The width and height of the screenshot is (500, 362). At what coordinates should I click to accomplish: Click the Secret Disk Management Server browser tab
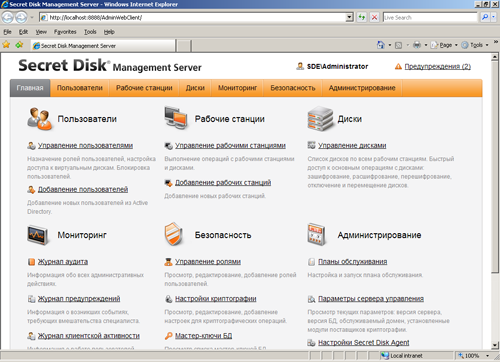pyautogui.click(x=103, y=46)
